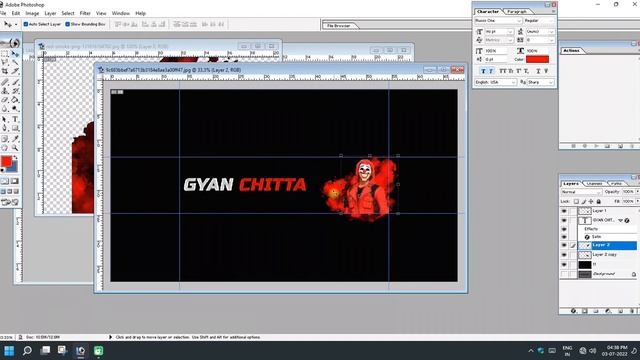640x360 pixels.
Task: Open the Normal blend mode dropdown
Action: coord(582,192)
